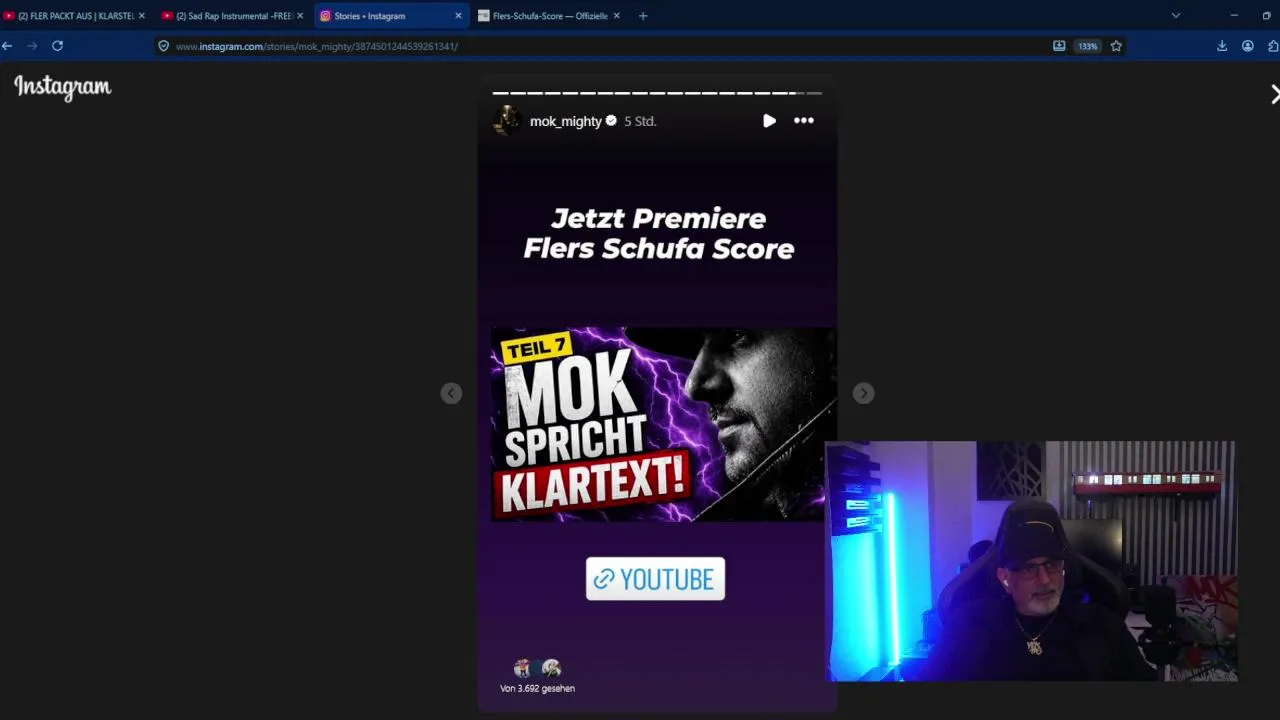
Task: Click the 5 Std. timestamp
Action: [640, 121]
